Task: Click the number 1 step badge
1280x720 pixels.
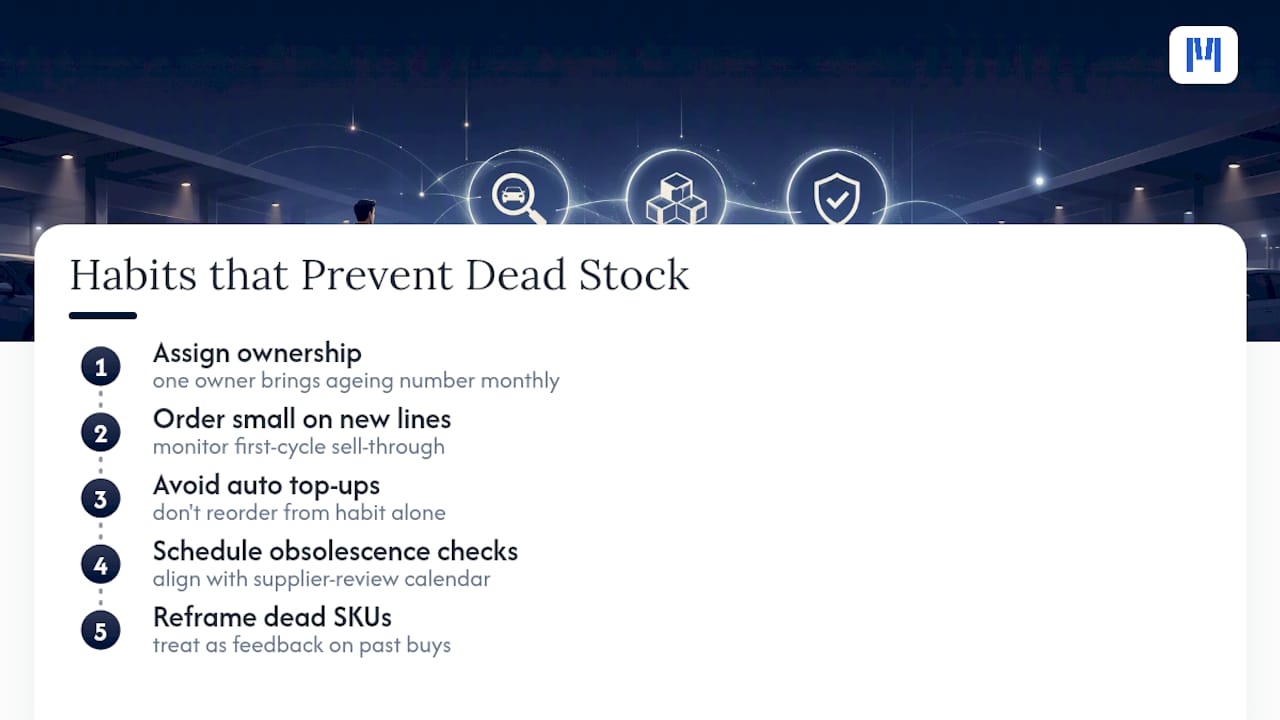Action: (100, 367)
